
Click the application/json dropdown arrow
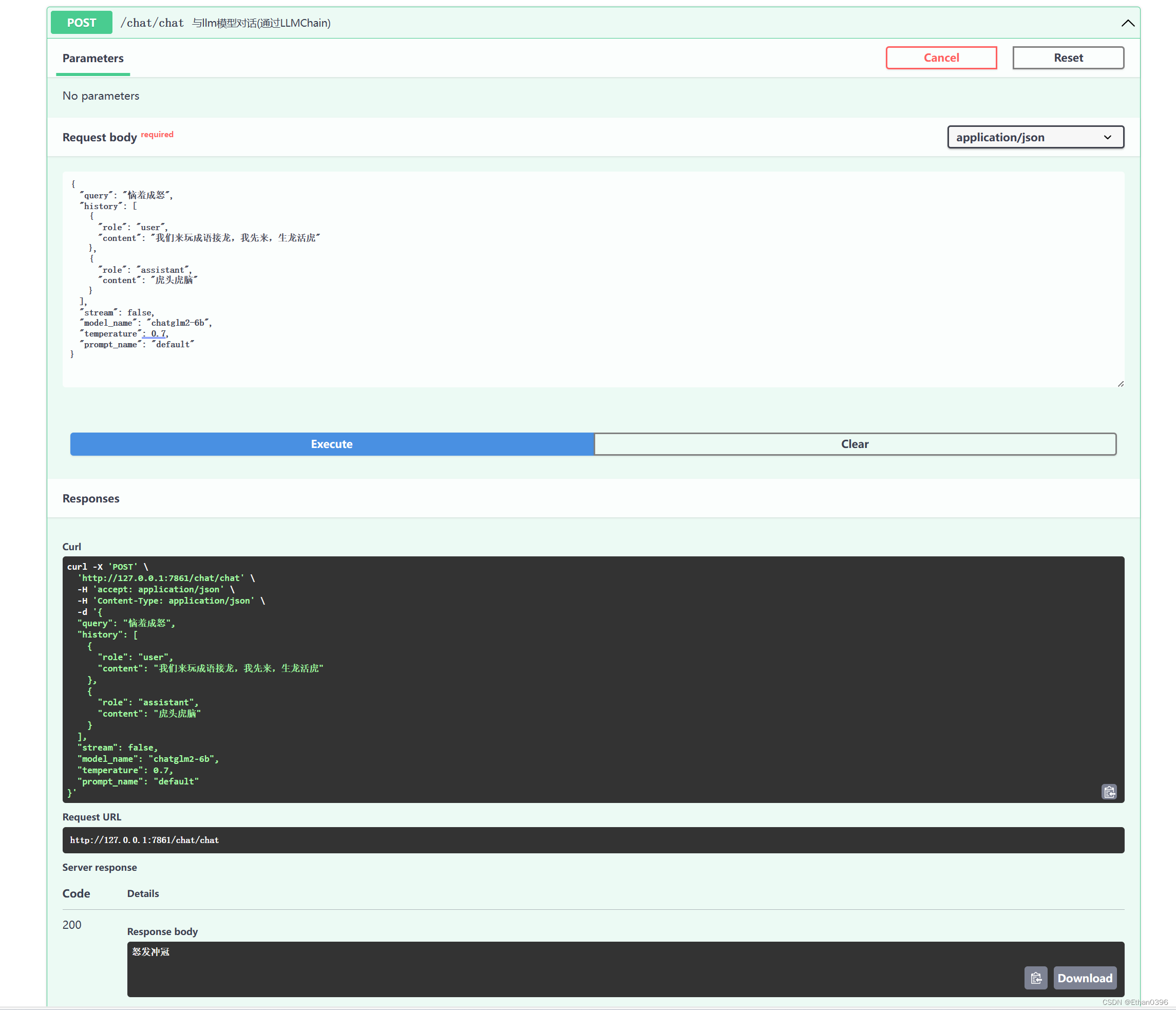(1107, 137)
